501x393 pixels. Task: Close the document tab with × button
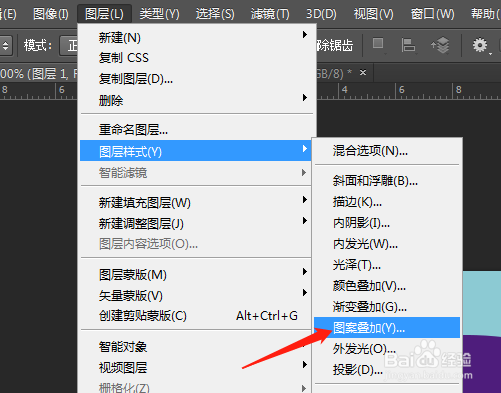(363, 72)
